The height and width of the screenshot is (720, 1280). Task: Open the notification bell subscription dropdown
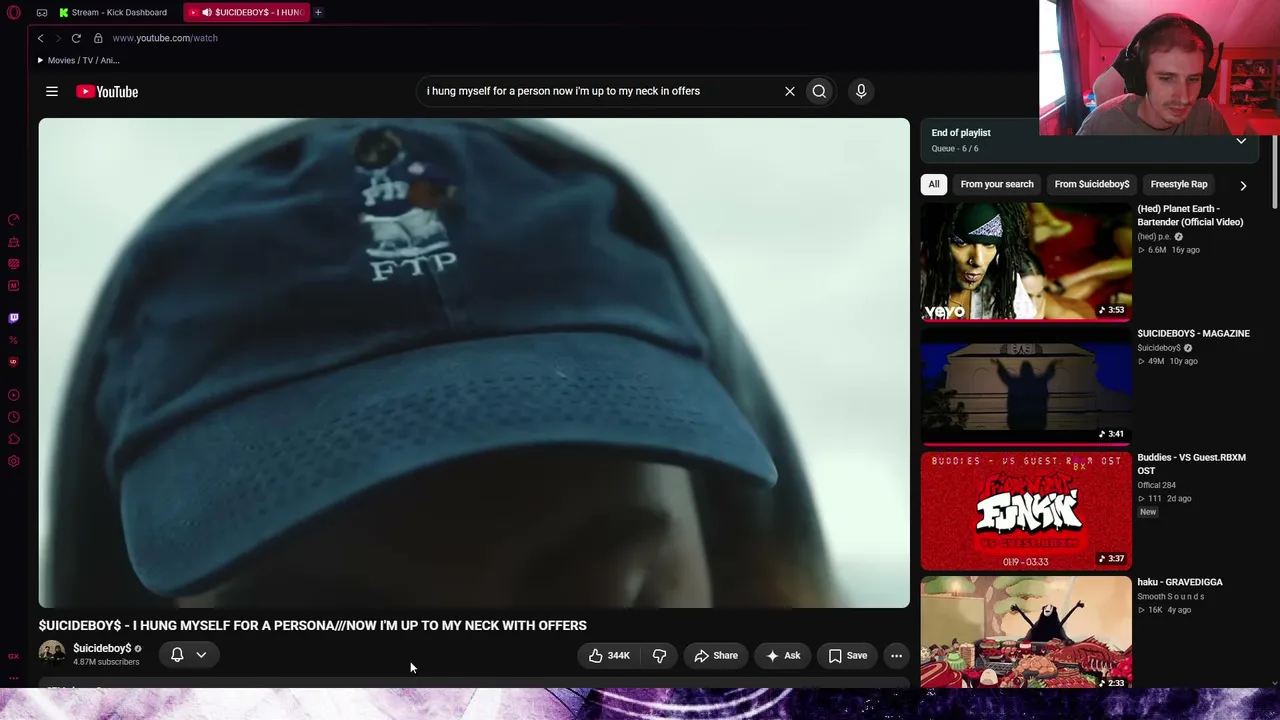(188, 655)
